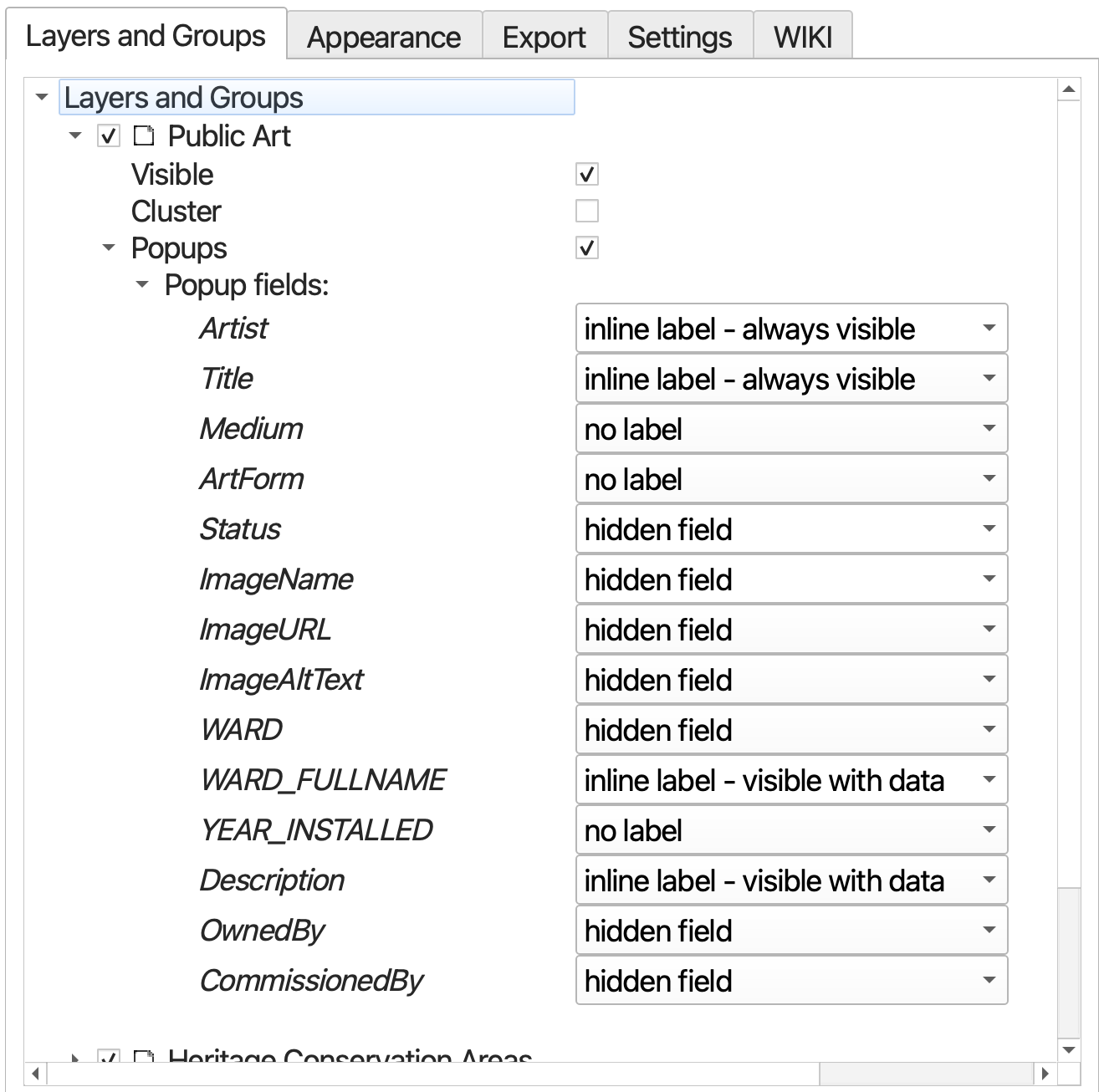This screenshot has height=1092, width=1099.
Task: Open the Medium field label dropdown
Action: pyautogui.click(x=791, y=429)
